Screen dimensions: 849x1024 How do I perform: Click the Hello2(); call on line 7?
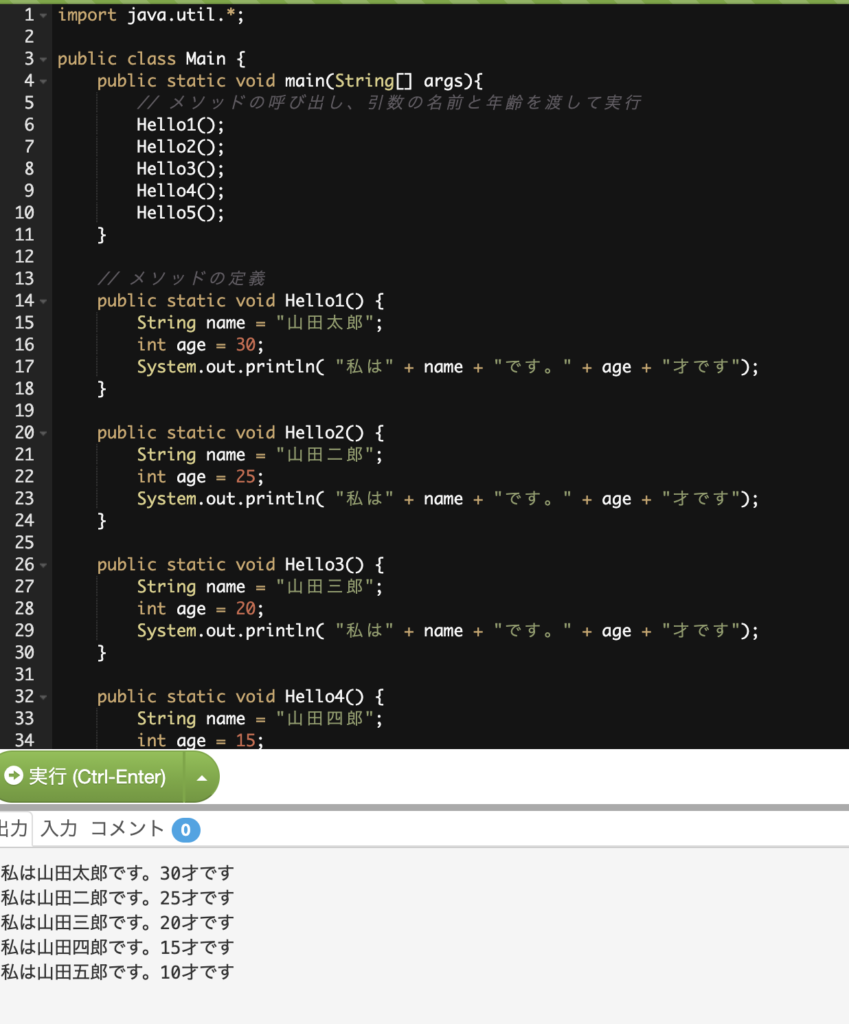(x=180, y=146)
